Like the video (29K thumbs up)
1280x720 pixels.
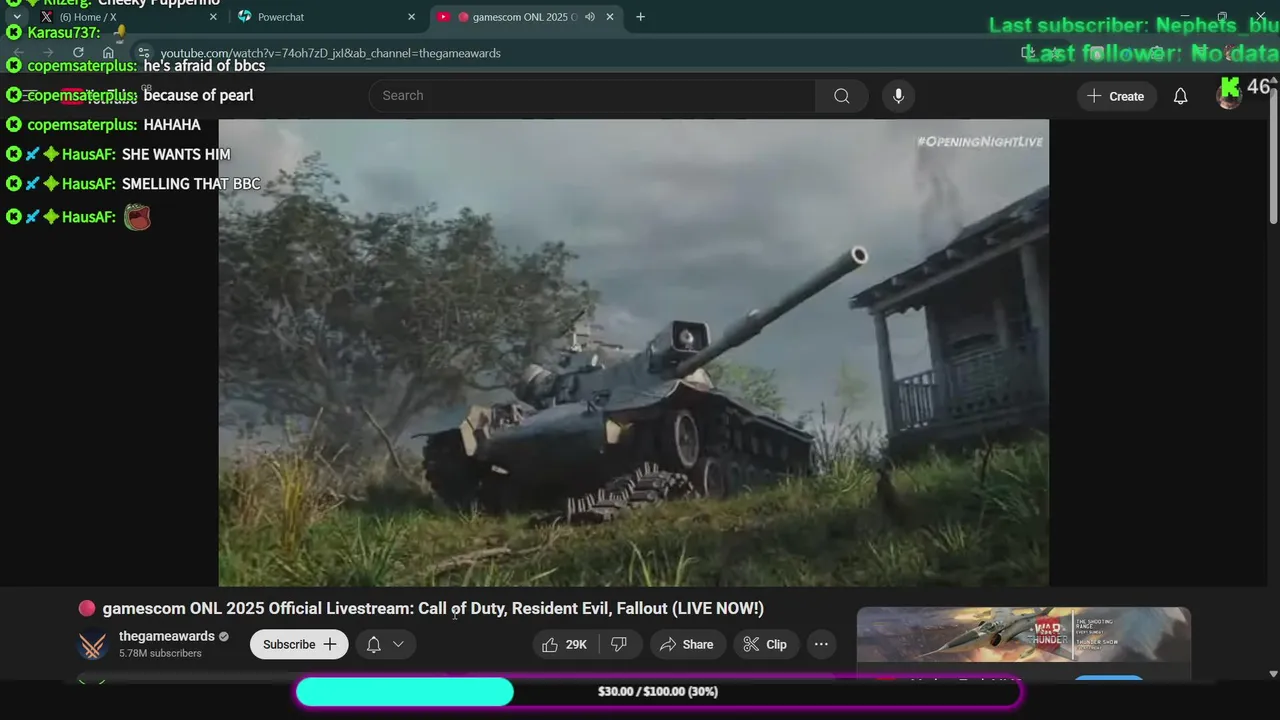click(565, 645)
